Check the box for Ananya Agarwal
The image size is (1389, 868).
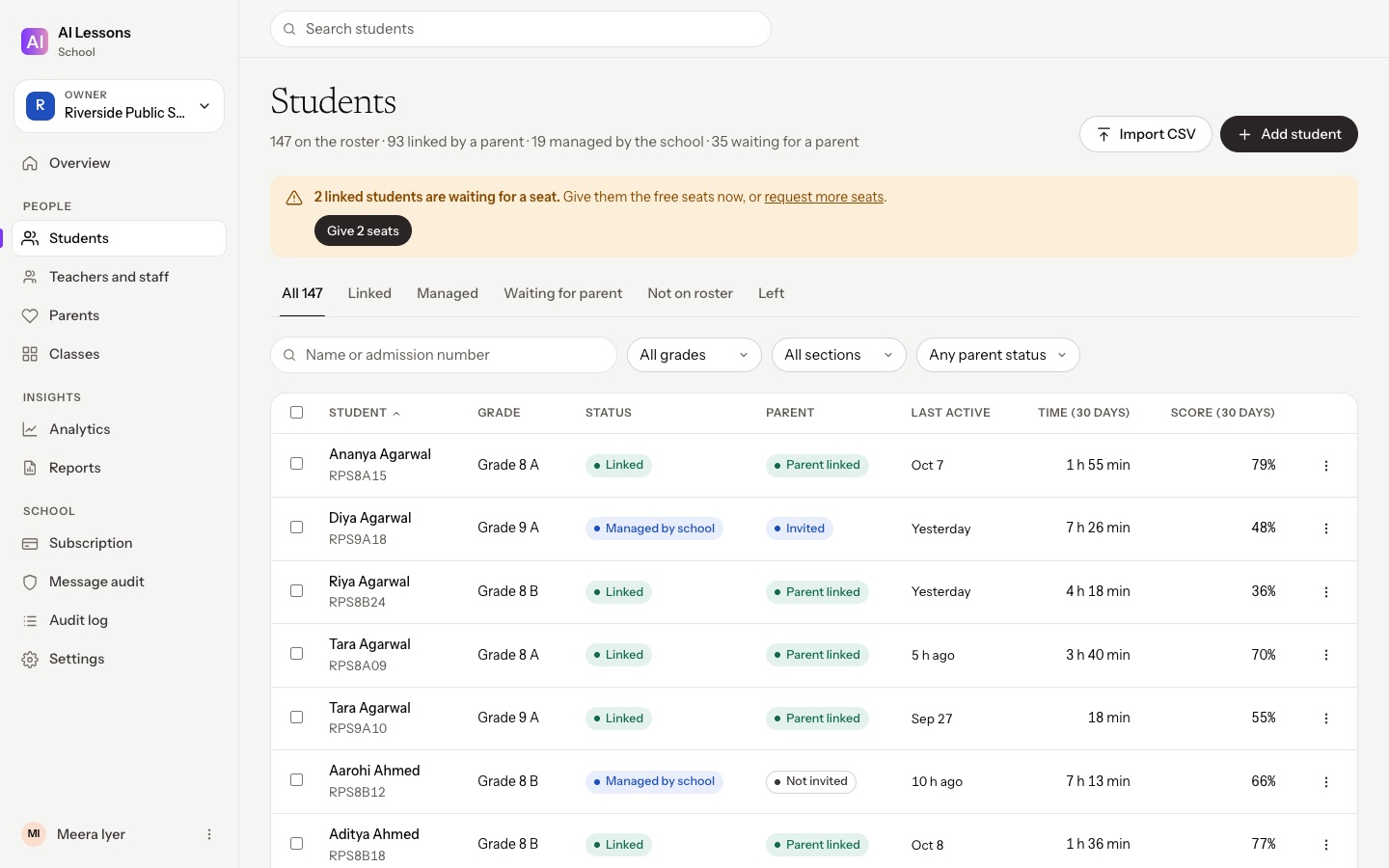297,464
